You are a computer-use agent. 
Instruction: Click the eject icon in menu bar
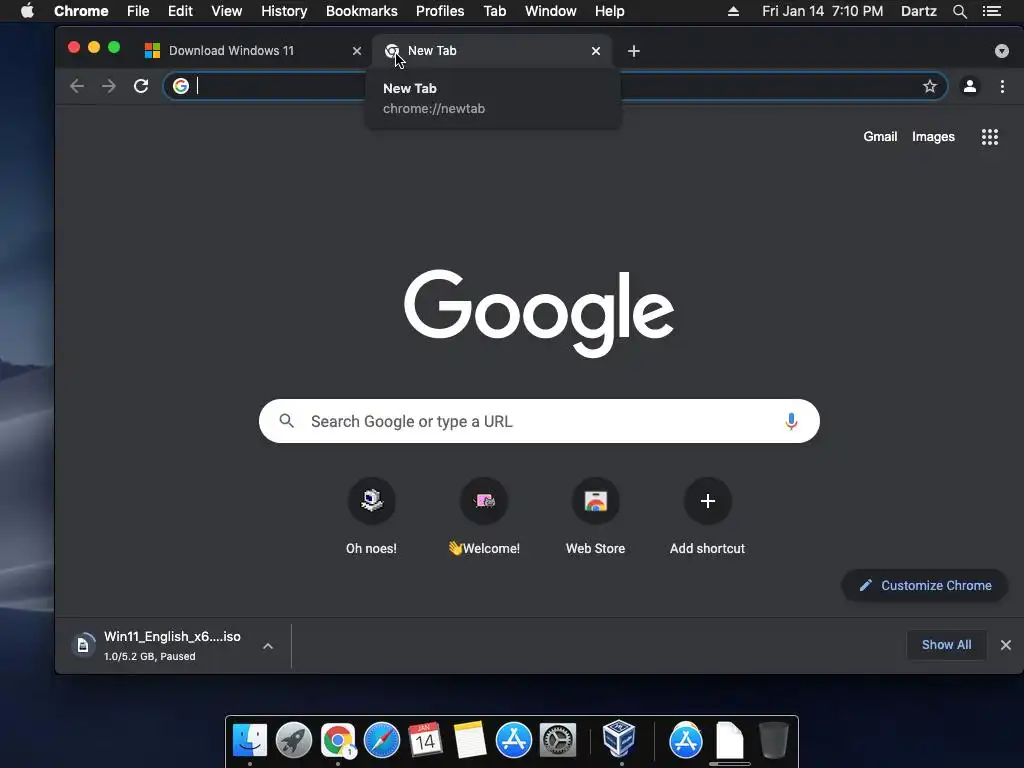tap(733, 11)
